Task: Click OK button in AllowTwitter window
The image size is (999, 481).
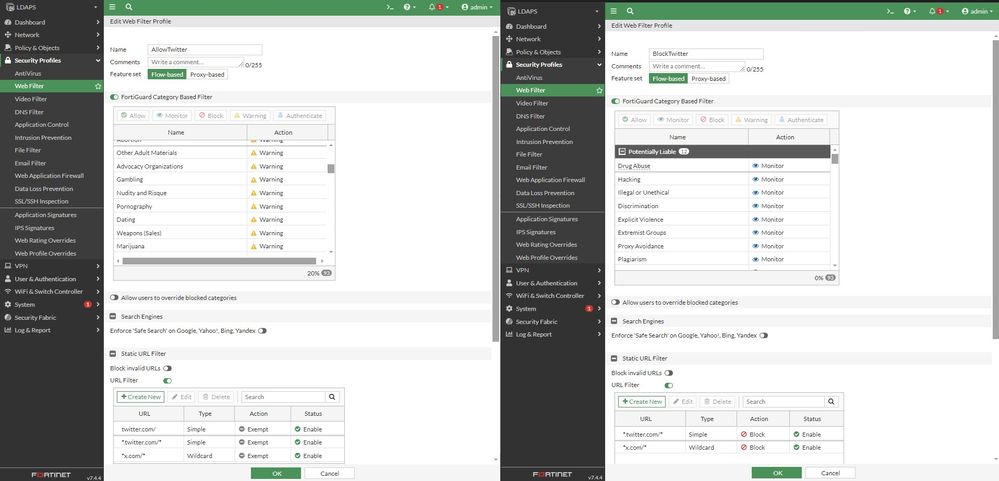Action: pyautogui.click(x=276, y=473)
